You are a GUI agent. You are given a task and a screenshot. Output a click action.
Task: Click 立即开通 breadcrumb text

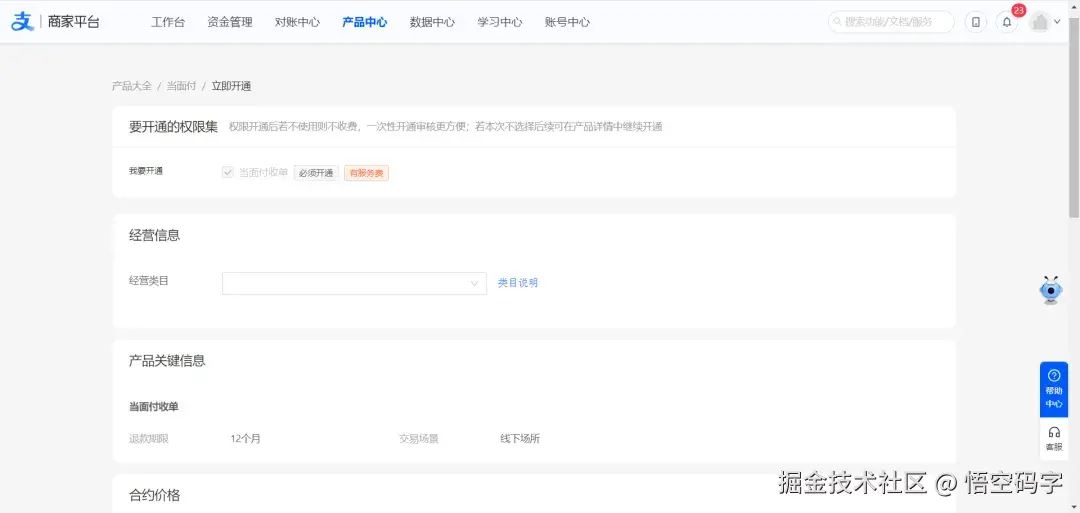pos(231,86)
